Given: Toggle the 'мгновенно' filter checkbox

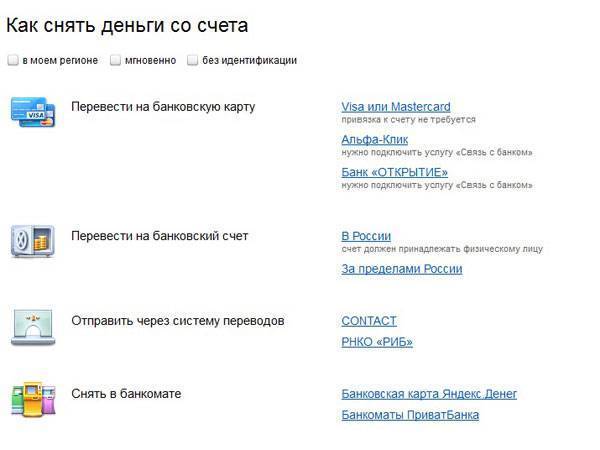Looking at the screenshot, I should (x=116, y=60).
